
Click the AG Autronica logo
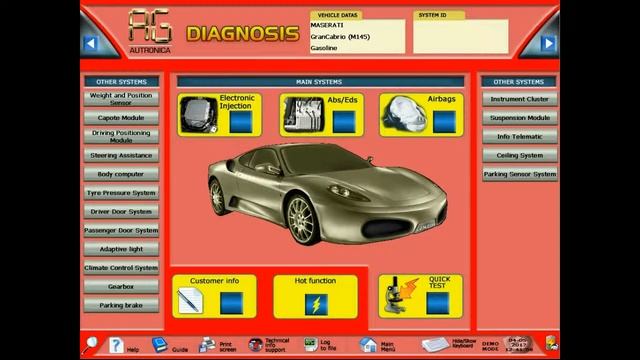(x=150, y=32)
